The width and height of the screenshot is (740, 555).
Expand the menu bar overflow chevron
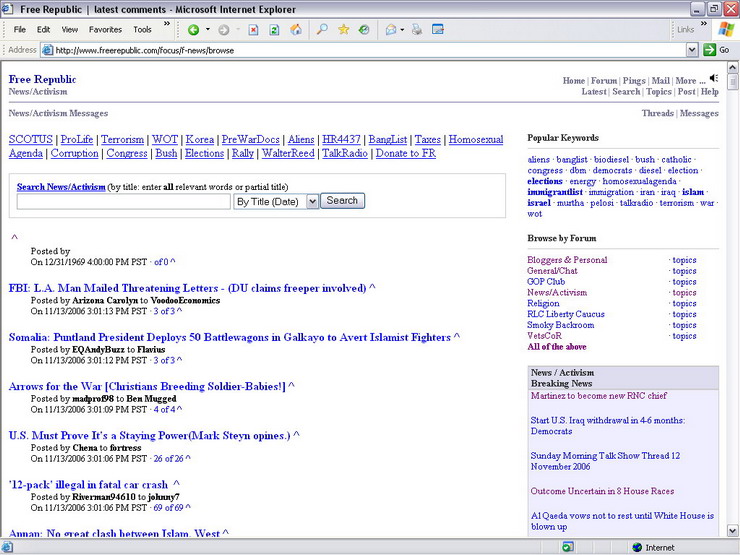[167, 24]
